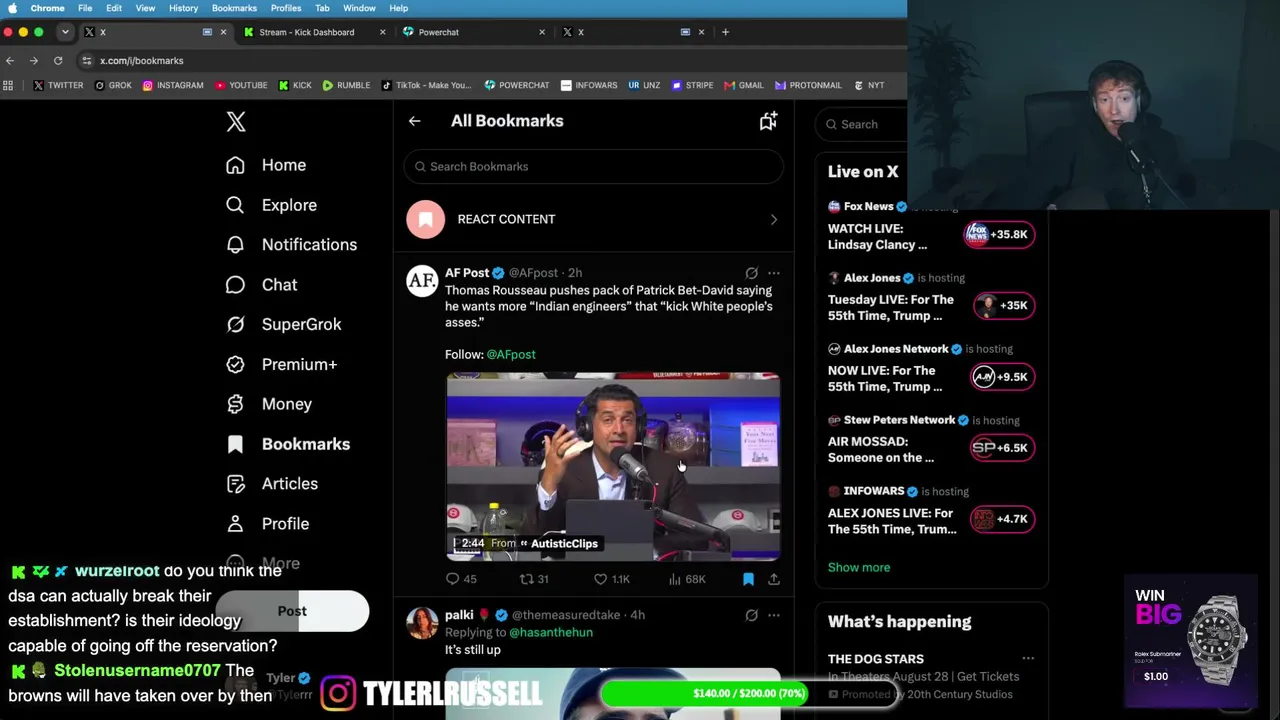Open options for THE DOG STARS trend
This screenshot has height=720, width=1280.
click(1028, 659)
